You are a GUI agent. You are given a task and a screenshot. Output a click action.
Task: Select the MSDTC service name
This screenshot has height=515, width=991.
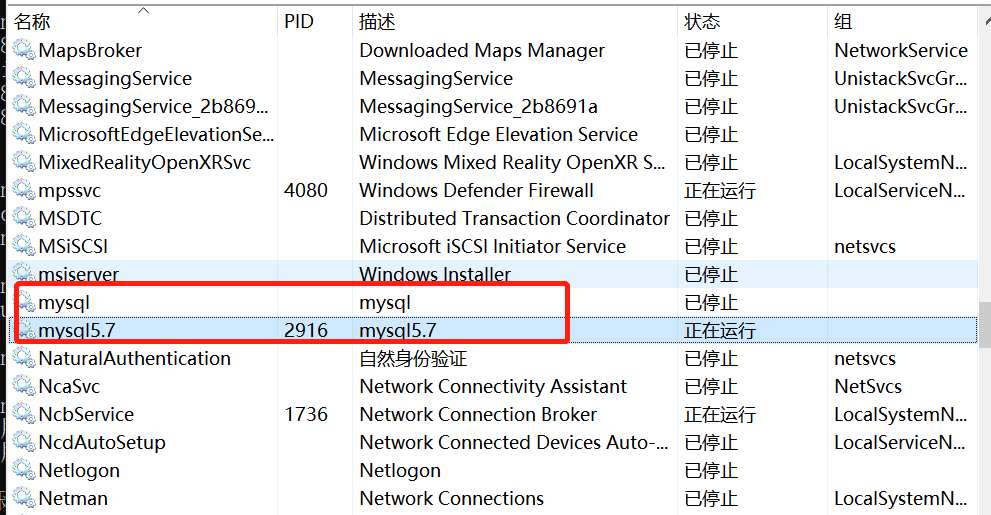pyautogui.click(x=70, y=218)
